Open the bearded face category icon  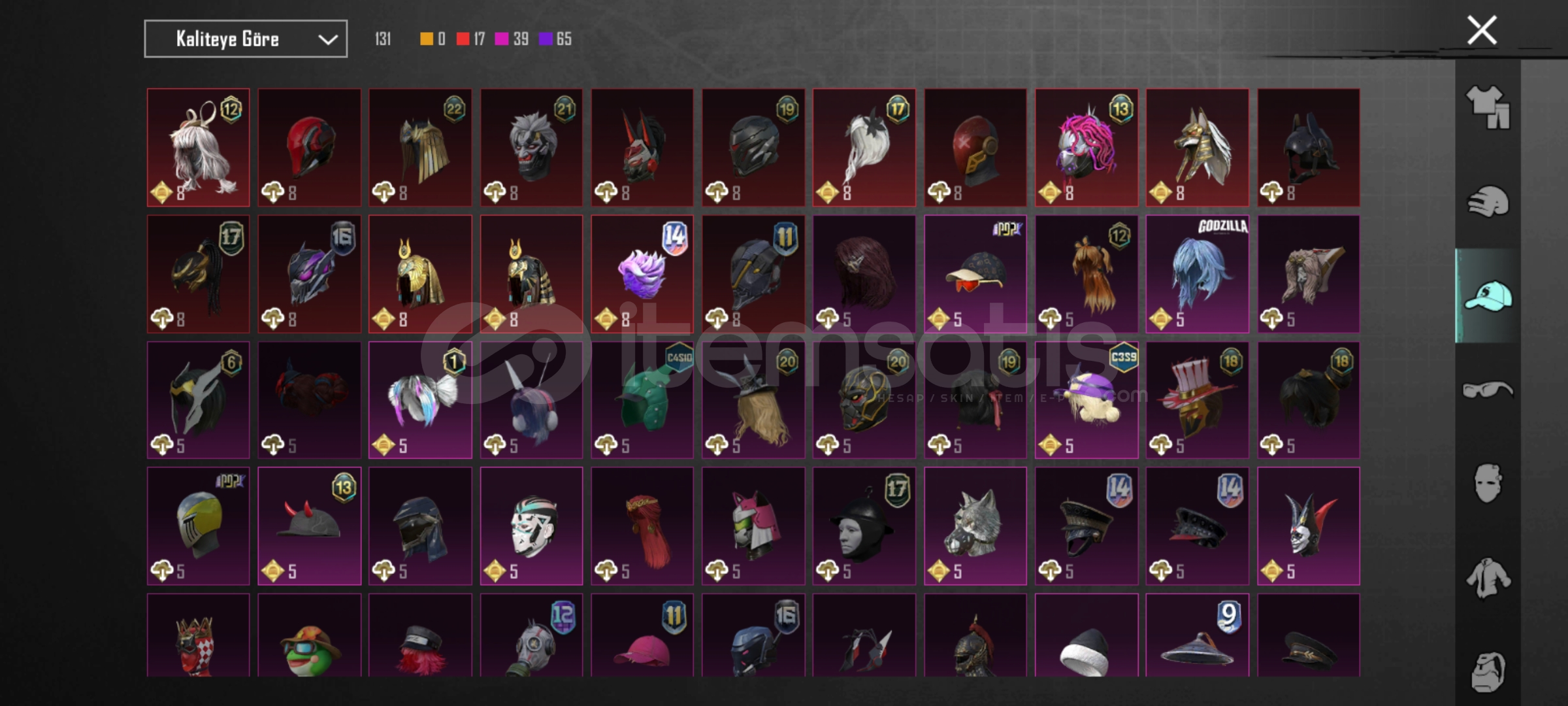tap(1488, 671)
